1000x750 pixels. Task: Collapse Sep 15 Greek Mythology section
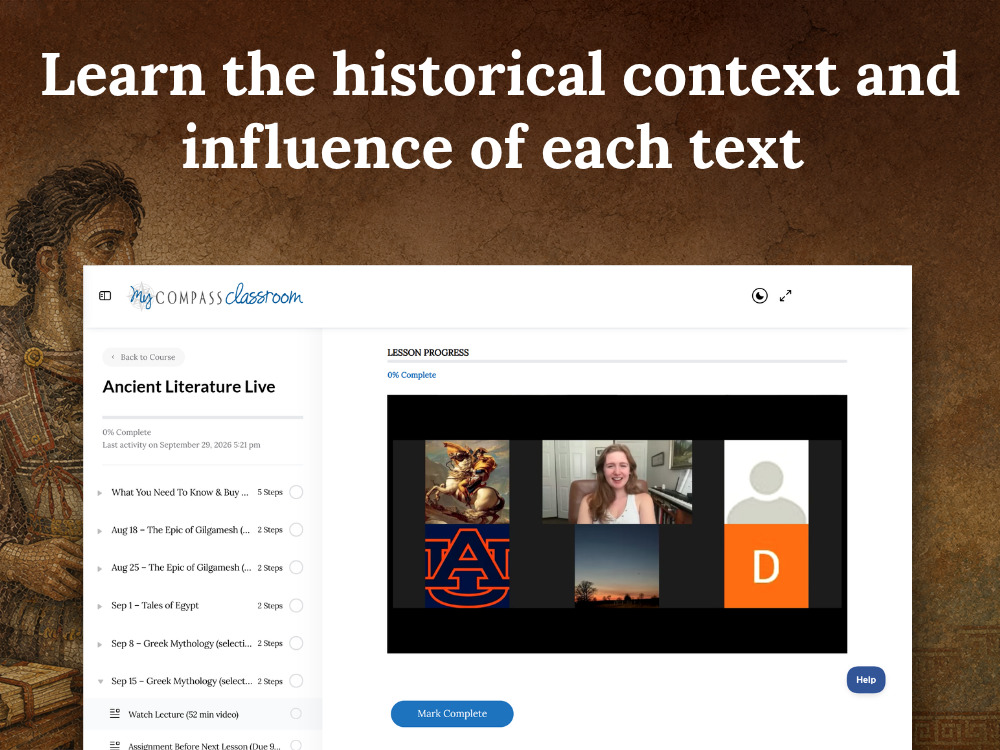point(100,682)
